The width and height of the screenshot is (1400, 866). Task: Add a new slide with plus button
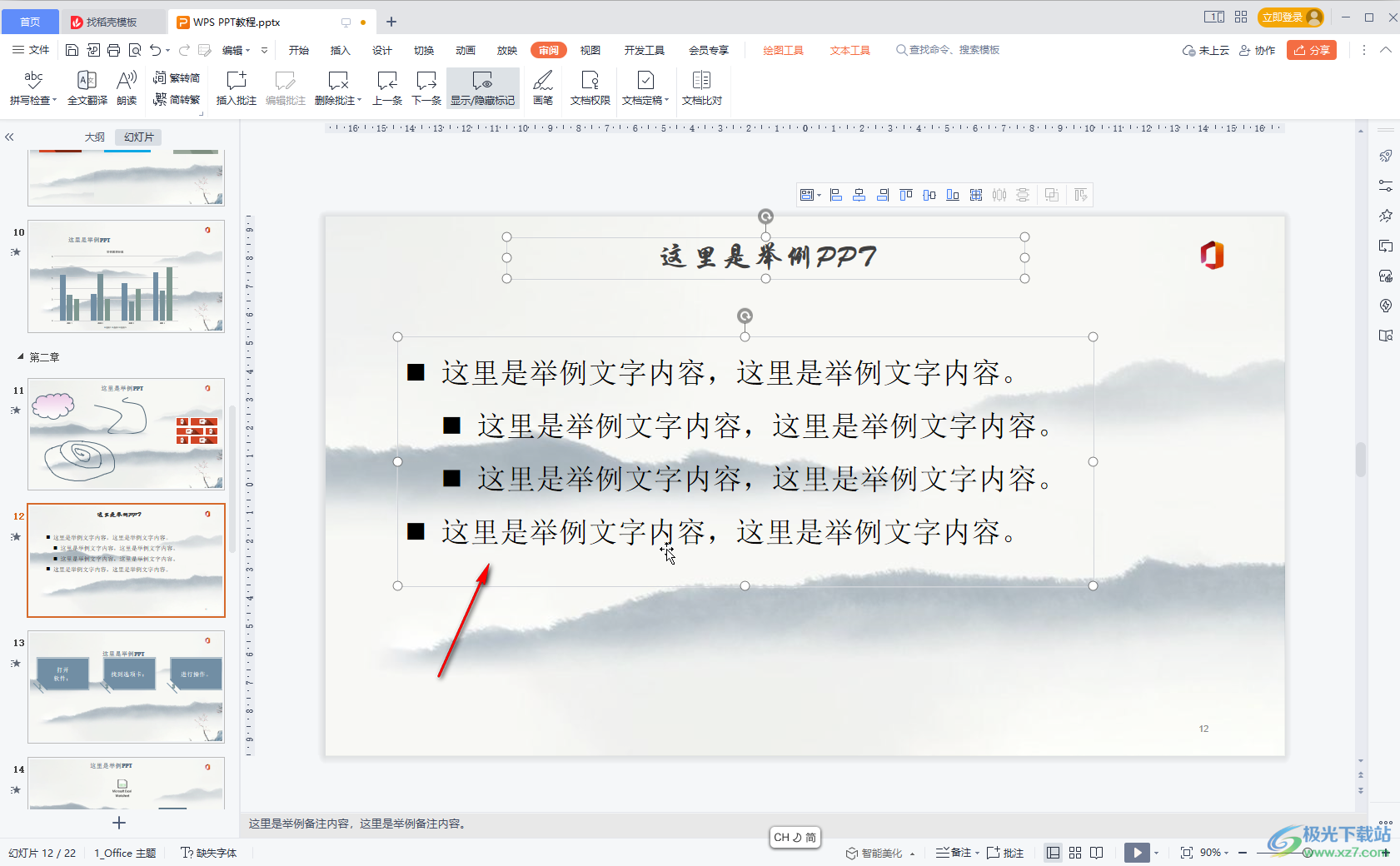pos(119,823)
